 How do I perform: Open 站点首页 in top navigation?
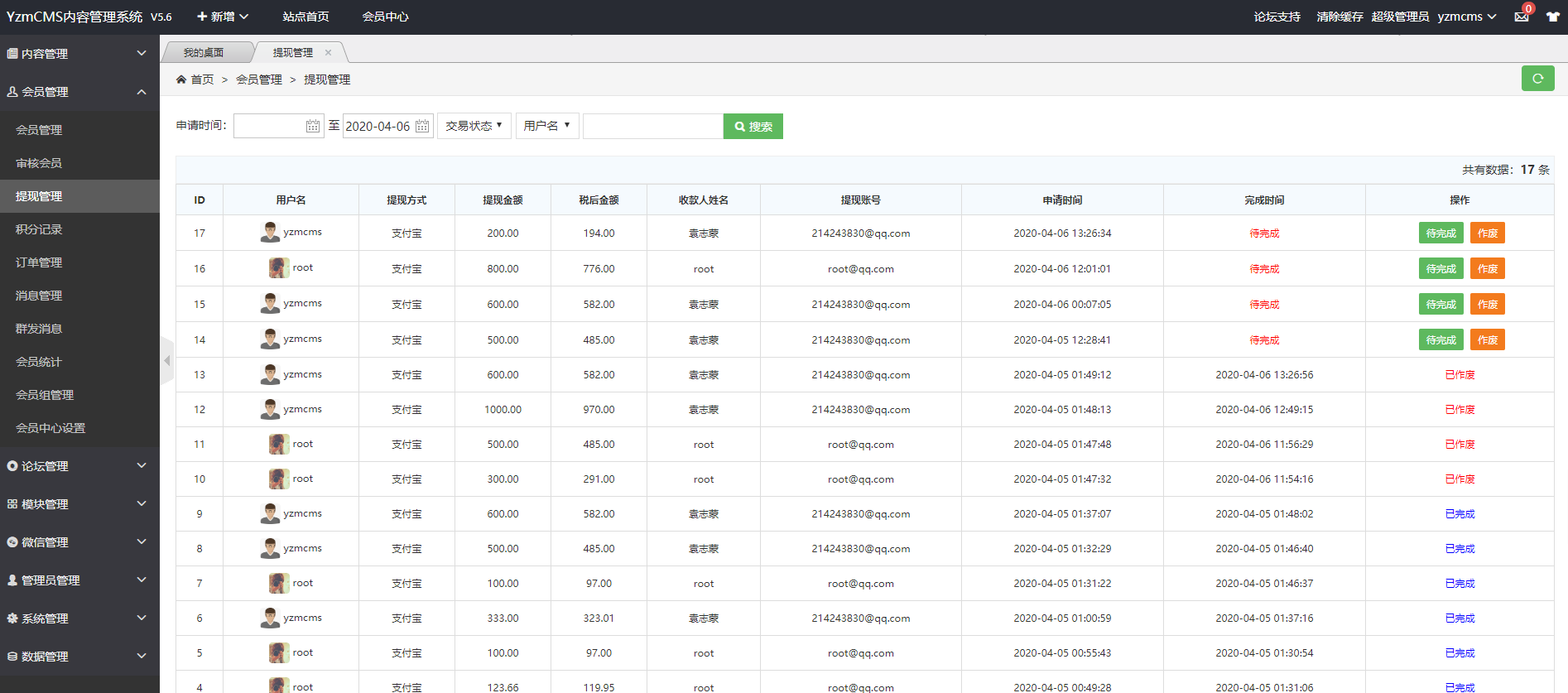(305, 17)
